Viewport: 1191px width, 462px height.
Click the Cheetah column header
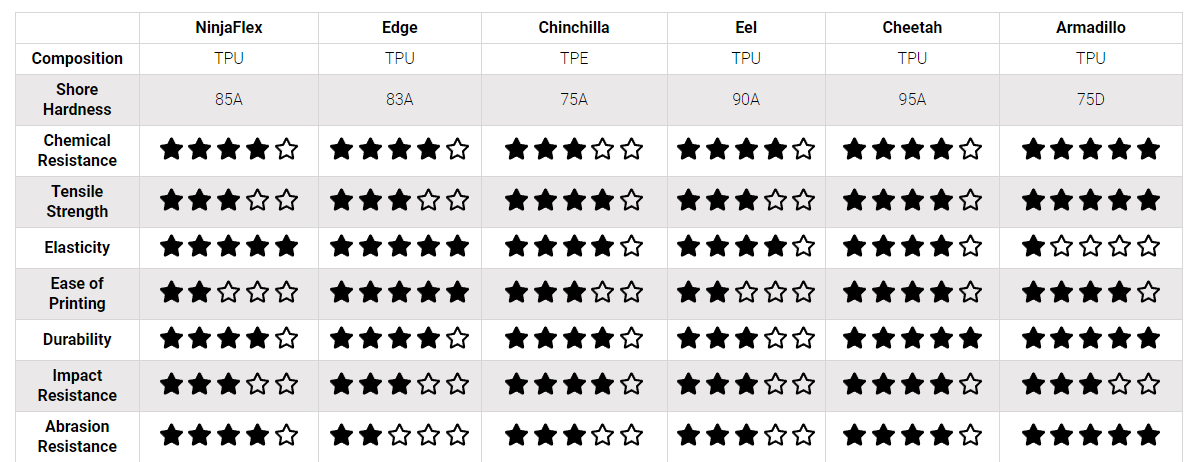(912, 28)
